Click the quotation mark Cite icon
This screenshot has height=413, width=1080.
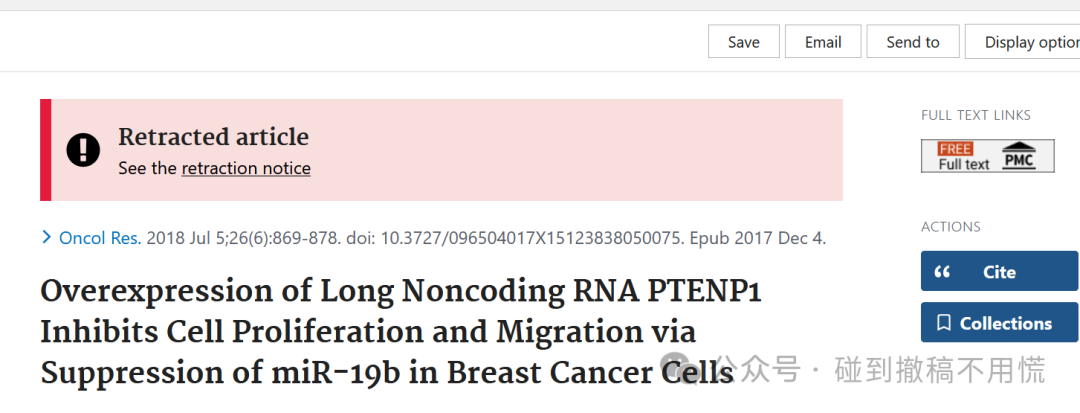942,271
